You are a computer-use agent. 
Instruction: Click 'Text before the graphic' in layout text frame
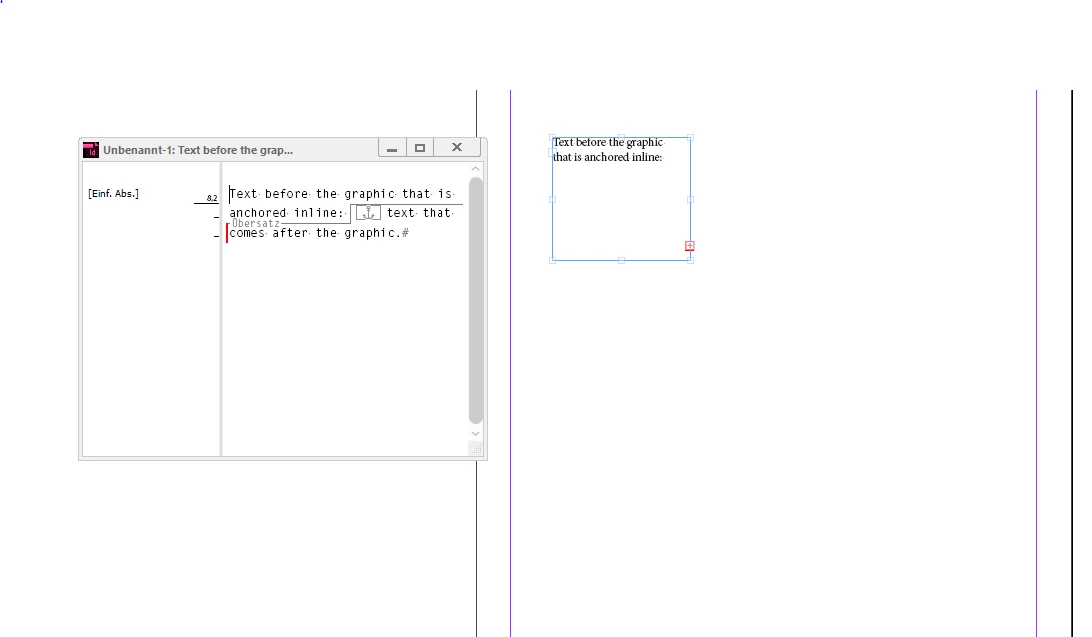pyautogui.click(x=608, y=143)
